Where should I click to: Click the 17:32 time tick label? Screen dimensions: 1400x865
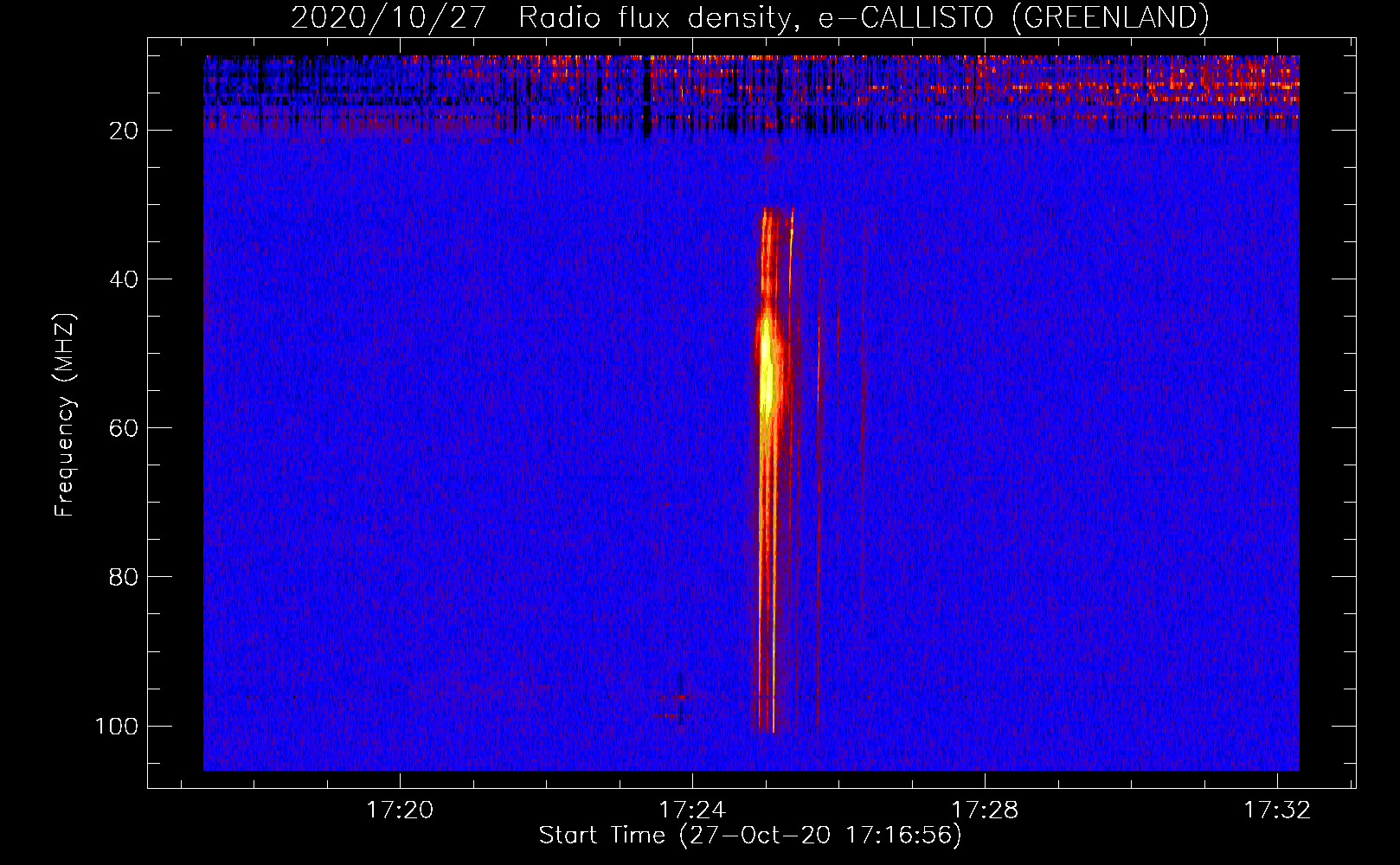point(1277,810)
